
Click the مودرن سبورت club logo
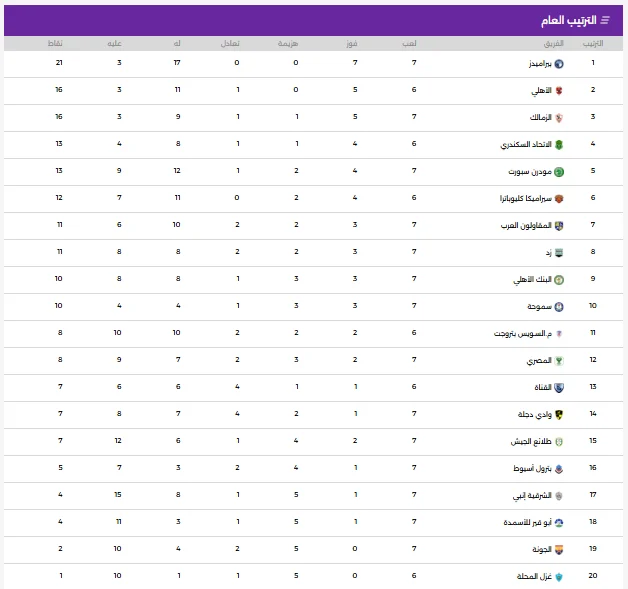559,172
